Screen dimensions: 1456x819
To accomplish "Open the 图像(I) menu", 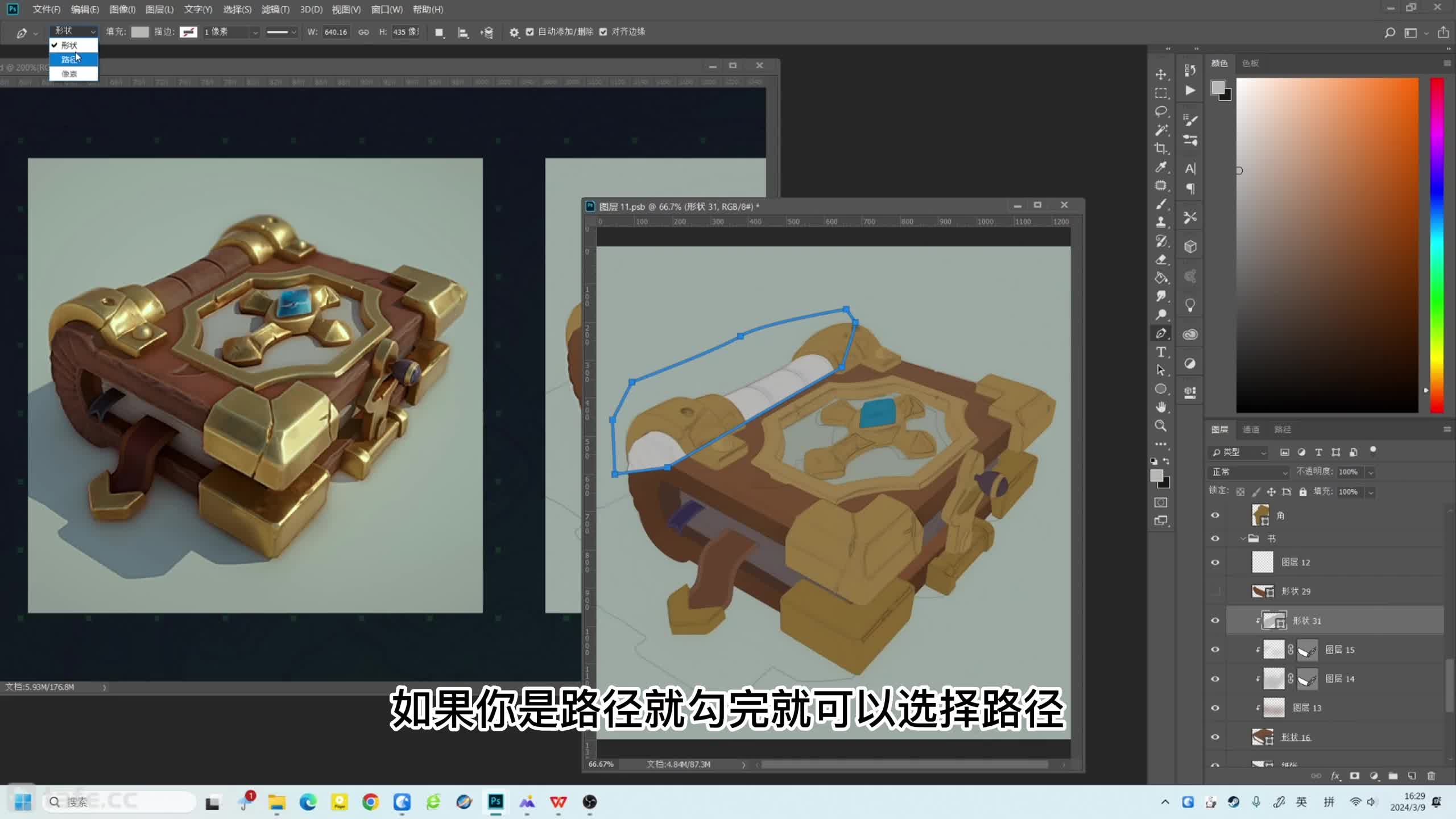I will 122,9.
